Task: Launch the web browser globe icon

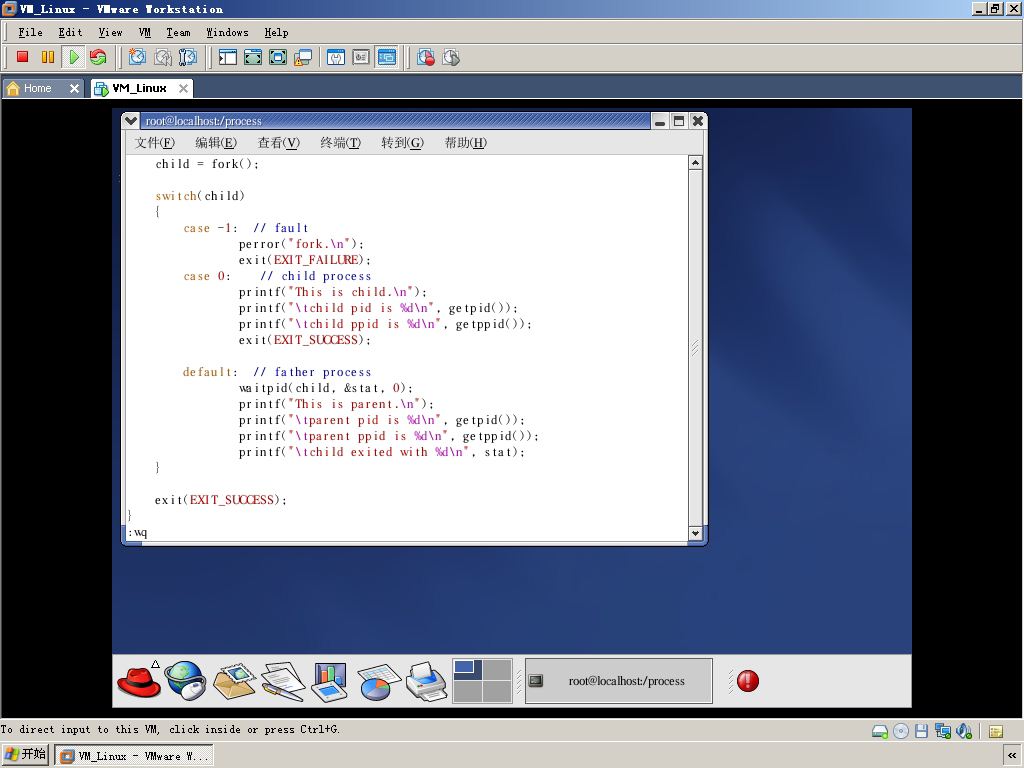Action: [185, 681]
